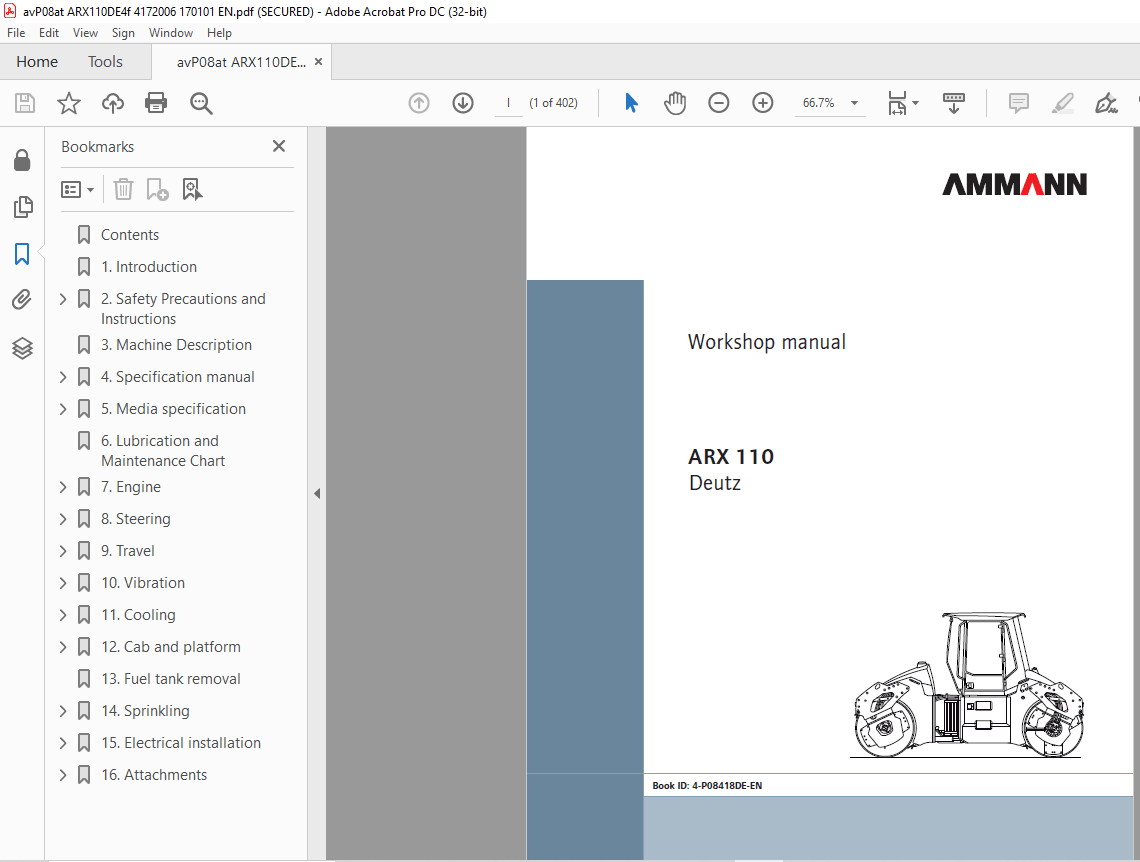Open the Page Thumbnails panel
Viewport: 1140px width, 862px height.
(22, 207)
